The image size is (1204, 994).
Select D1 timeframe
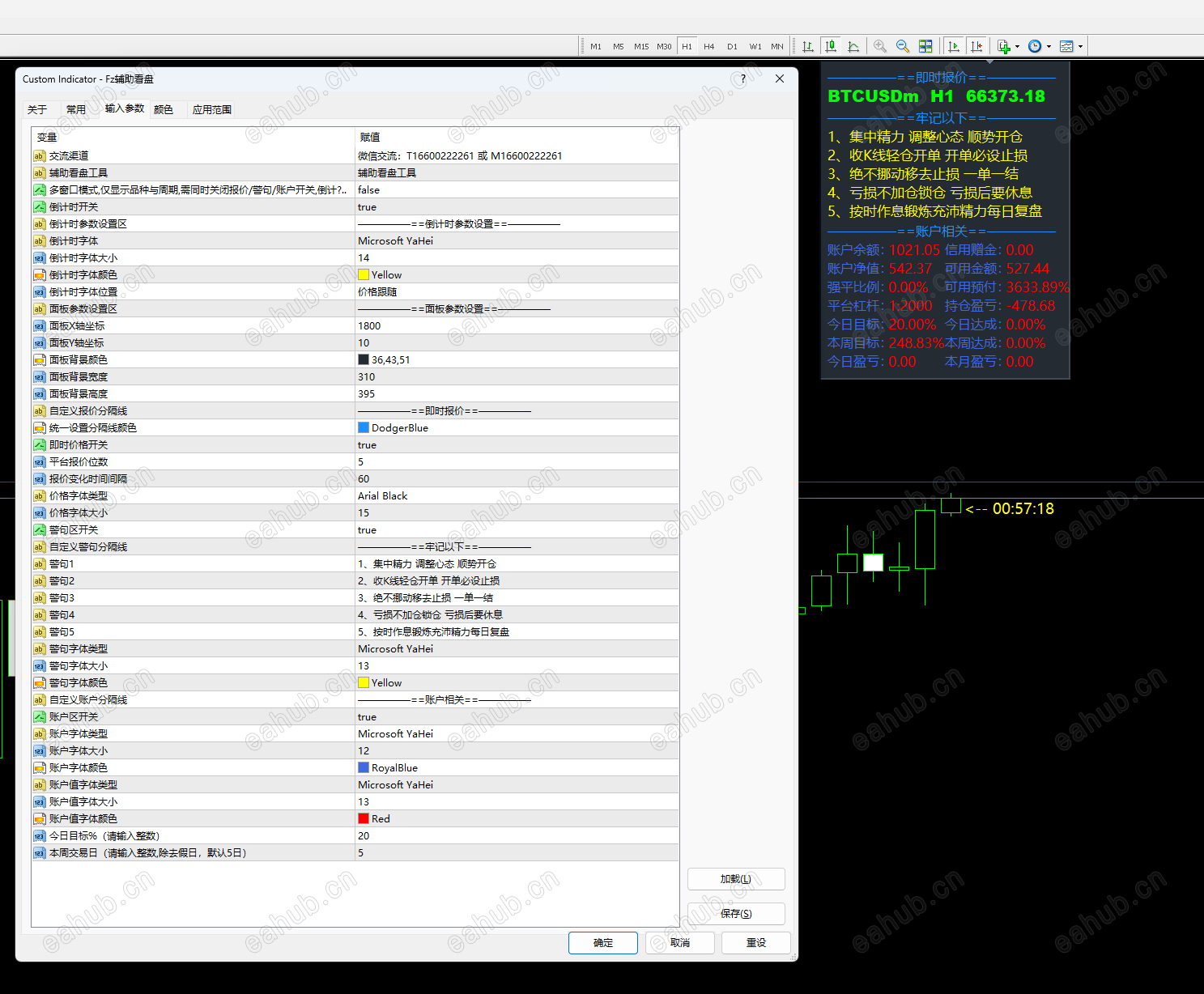(x=732, y=46)
